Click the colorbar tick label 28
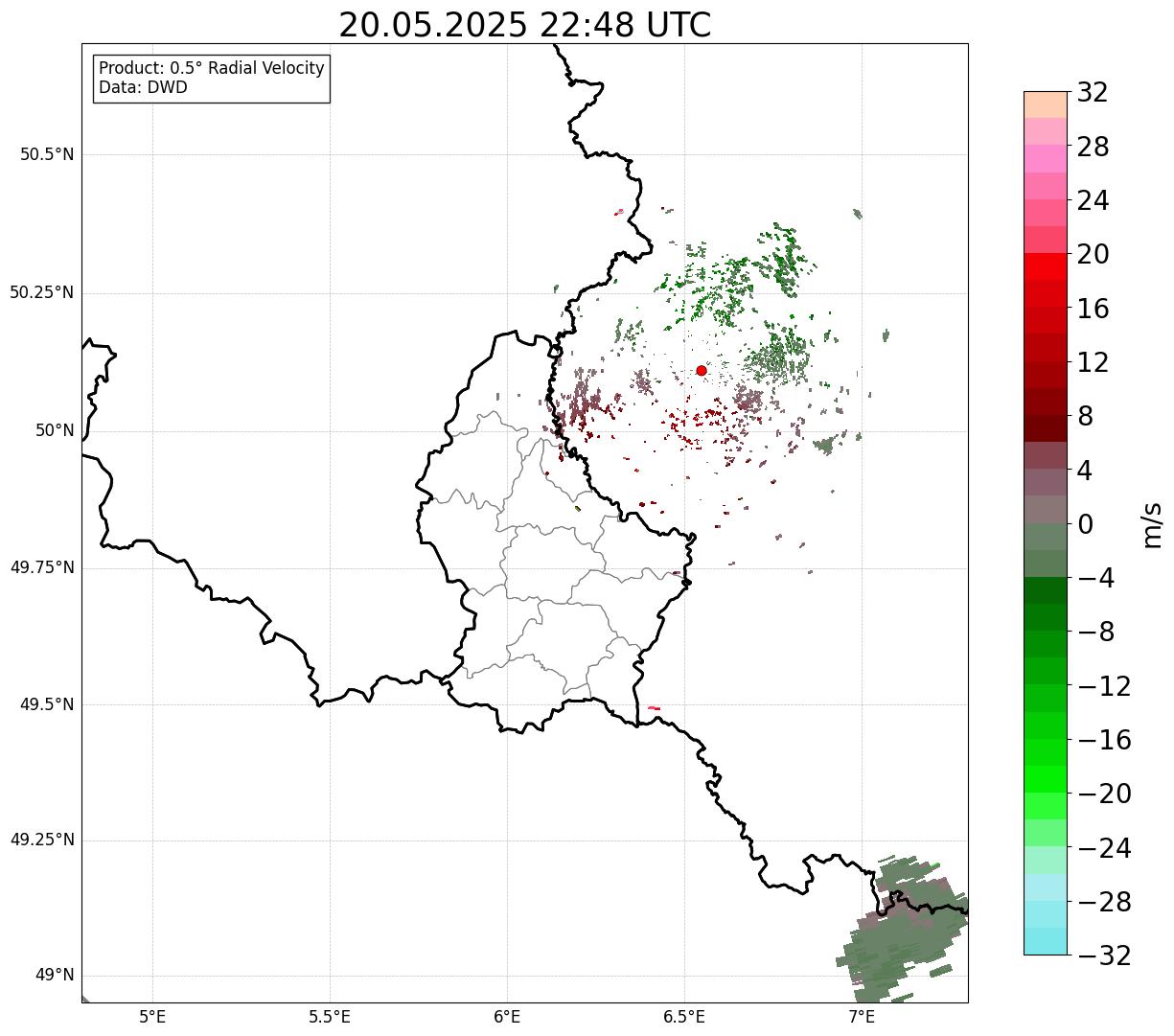 pyautogui.click(x=1093, y=147)
